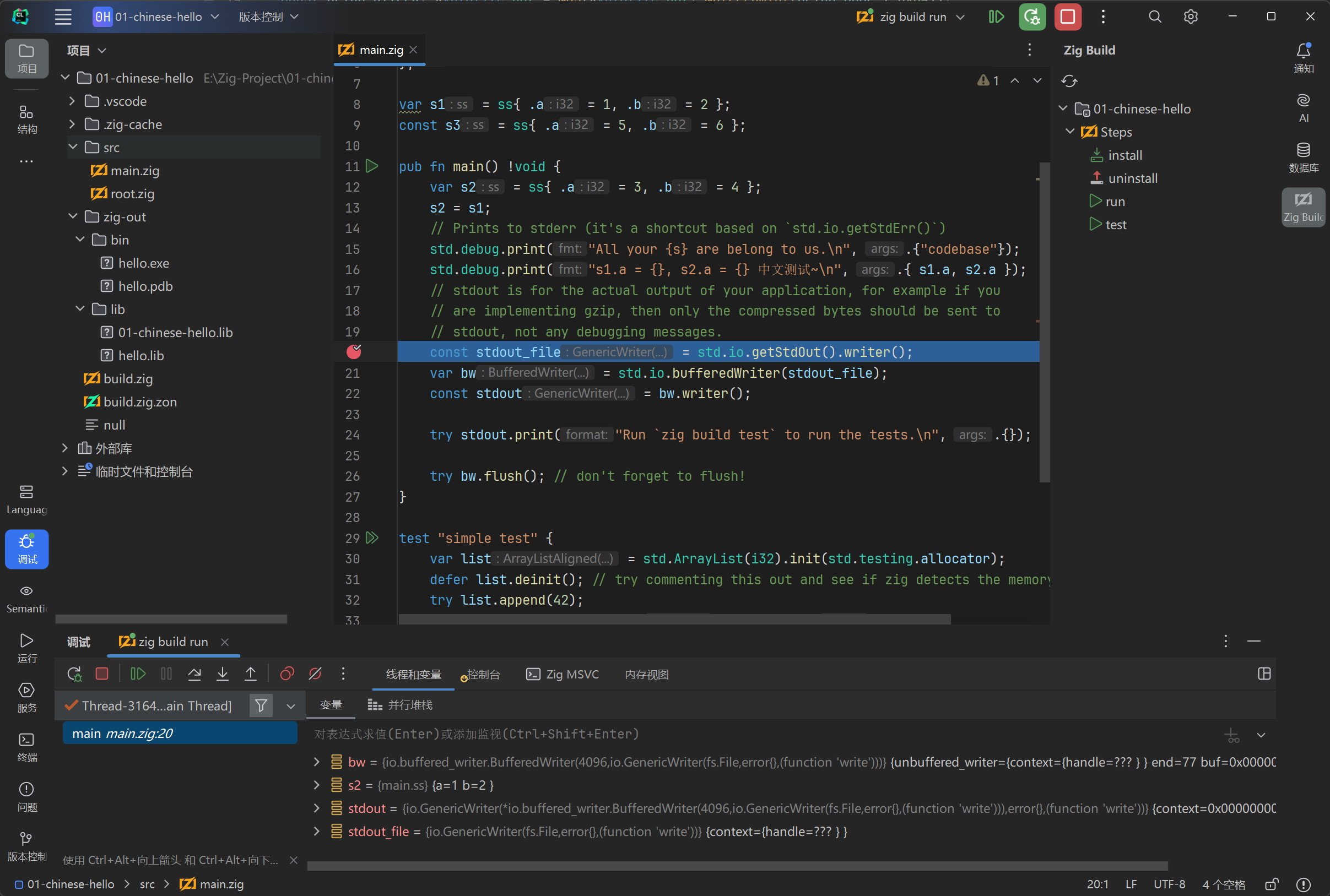
Task: Open IDE settings gear icon
Action: tap(1191, 17)
